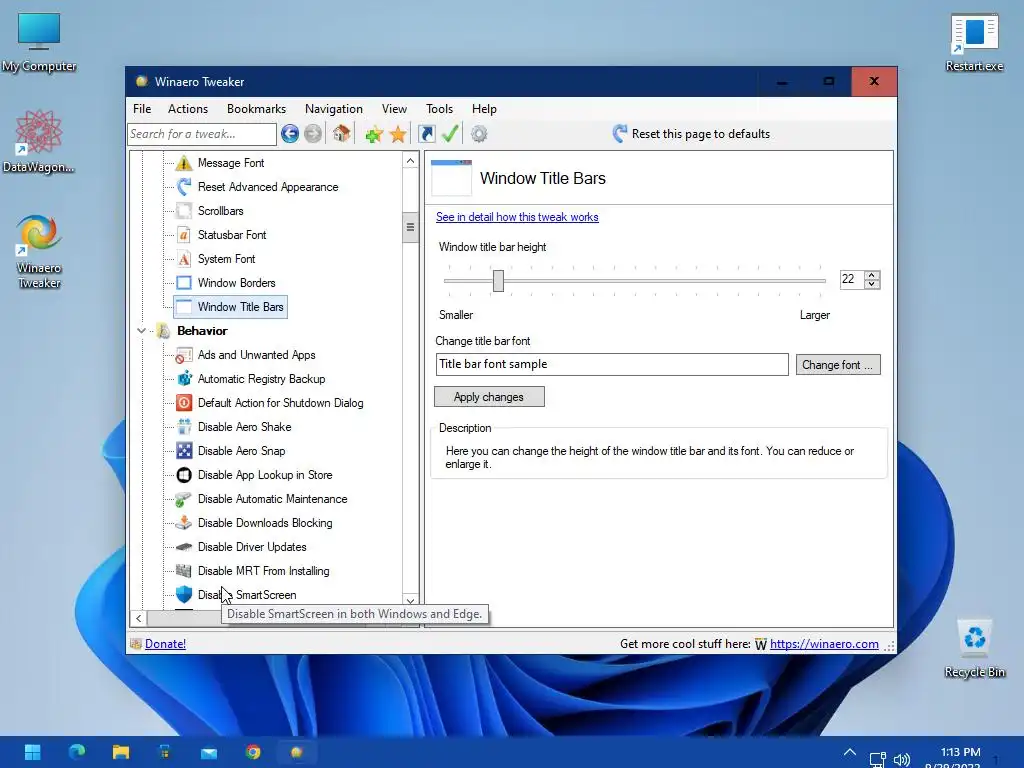Select the Winaero Tweaker desktop shortcut
The width and height of the screenshot is (1024, 768).
coord(39,251)
